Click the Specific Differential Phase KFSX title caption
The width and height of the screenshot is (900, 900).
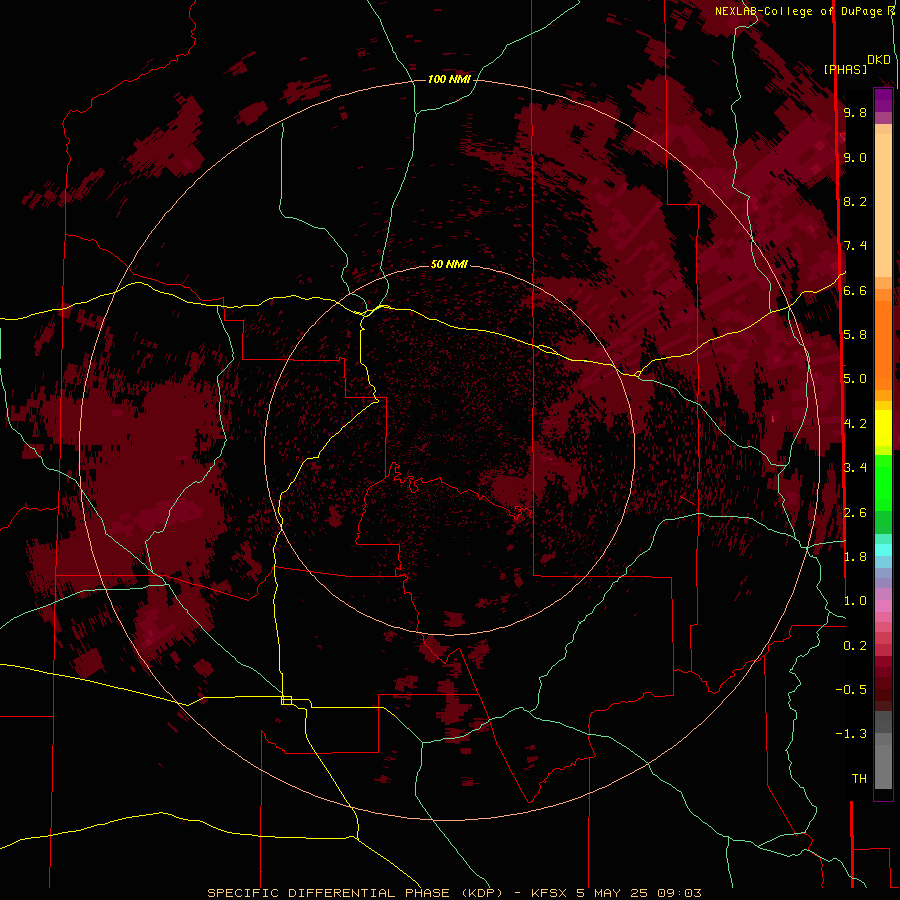click(454, 893)
